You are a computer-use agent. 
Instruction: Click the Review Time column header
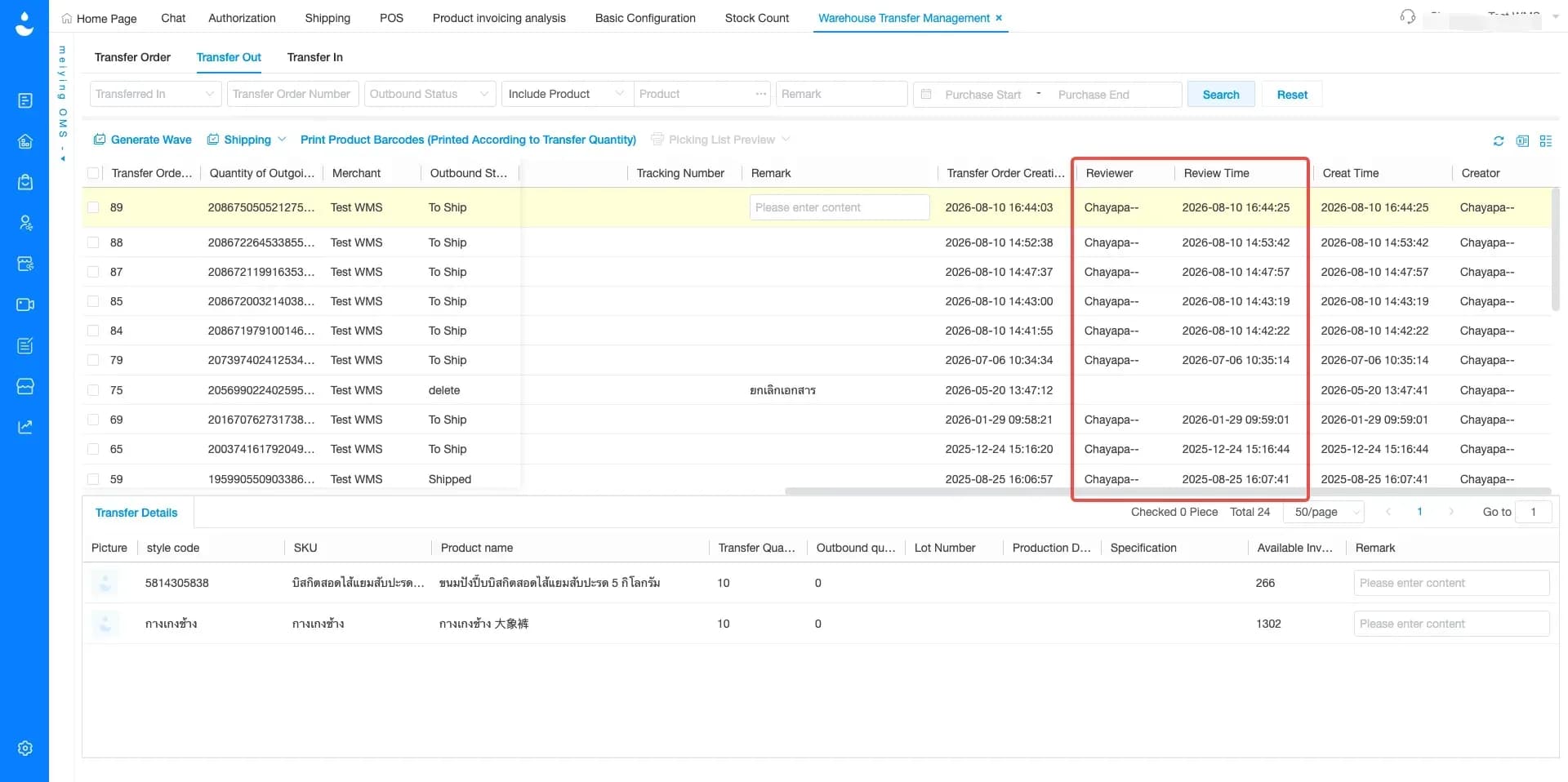pyautogui.click(x=1216, y=173)
